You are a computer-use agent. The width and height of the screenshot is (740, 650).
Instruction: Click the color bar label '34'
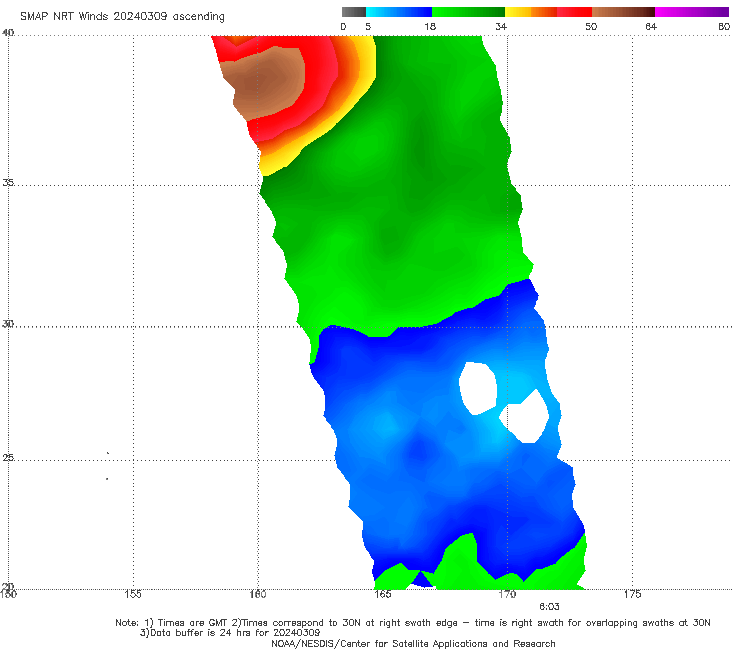pyautogui.click(x=501, y=26)
